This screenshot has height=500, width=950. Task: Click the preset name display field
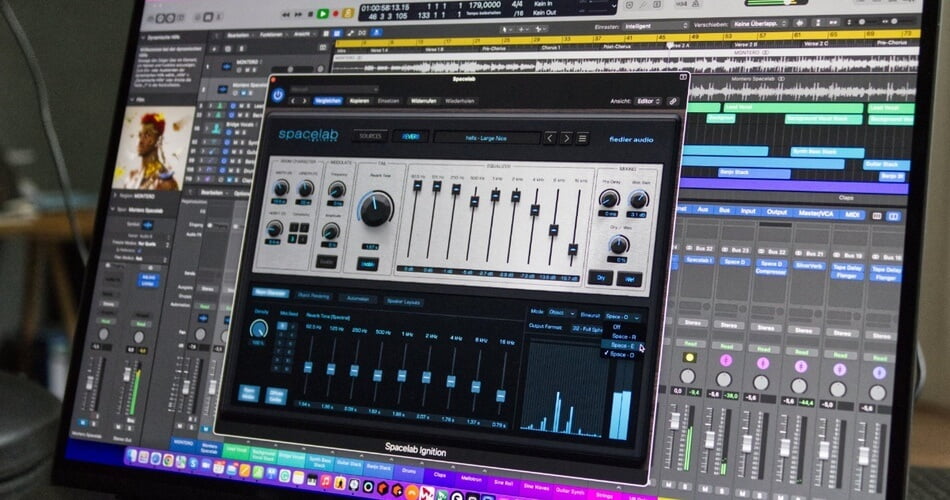coord(487,138)
